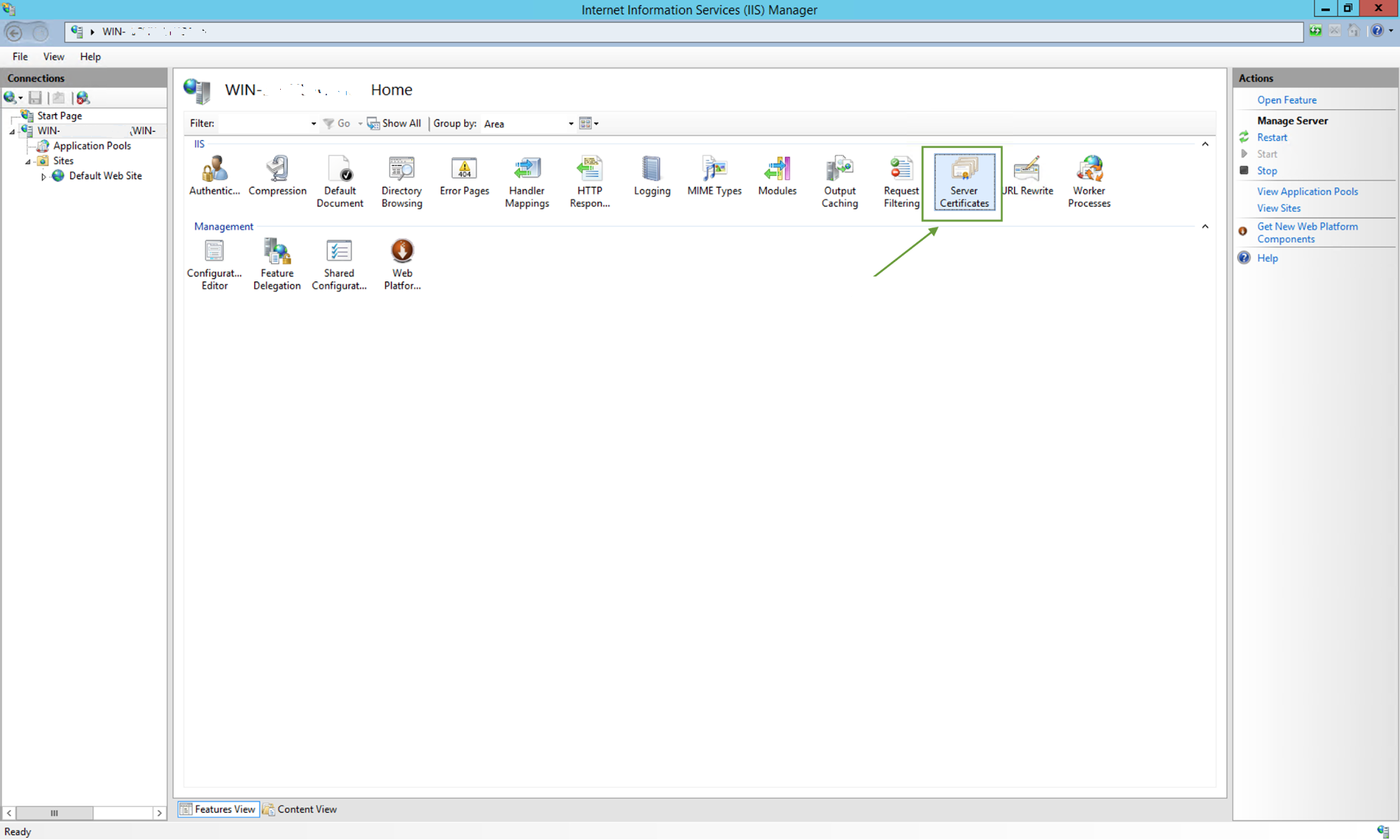
Task: Select Output Caching icon
Action: point(840,182)
